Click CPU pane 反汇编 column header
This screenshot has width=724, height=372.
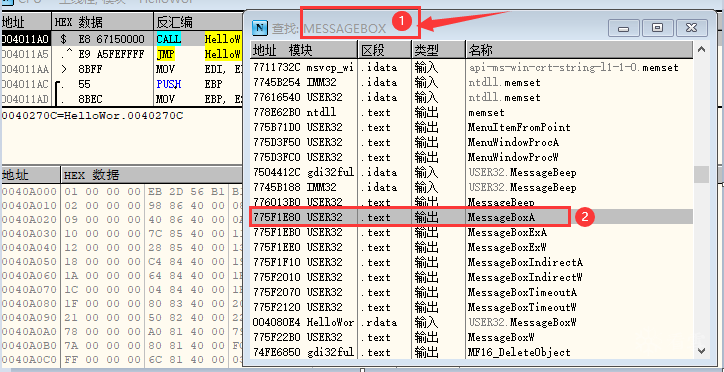(199, 22)
